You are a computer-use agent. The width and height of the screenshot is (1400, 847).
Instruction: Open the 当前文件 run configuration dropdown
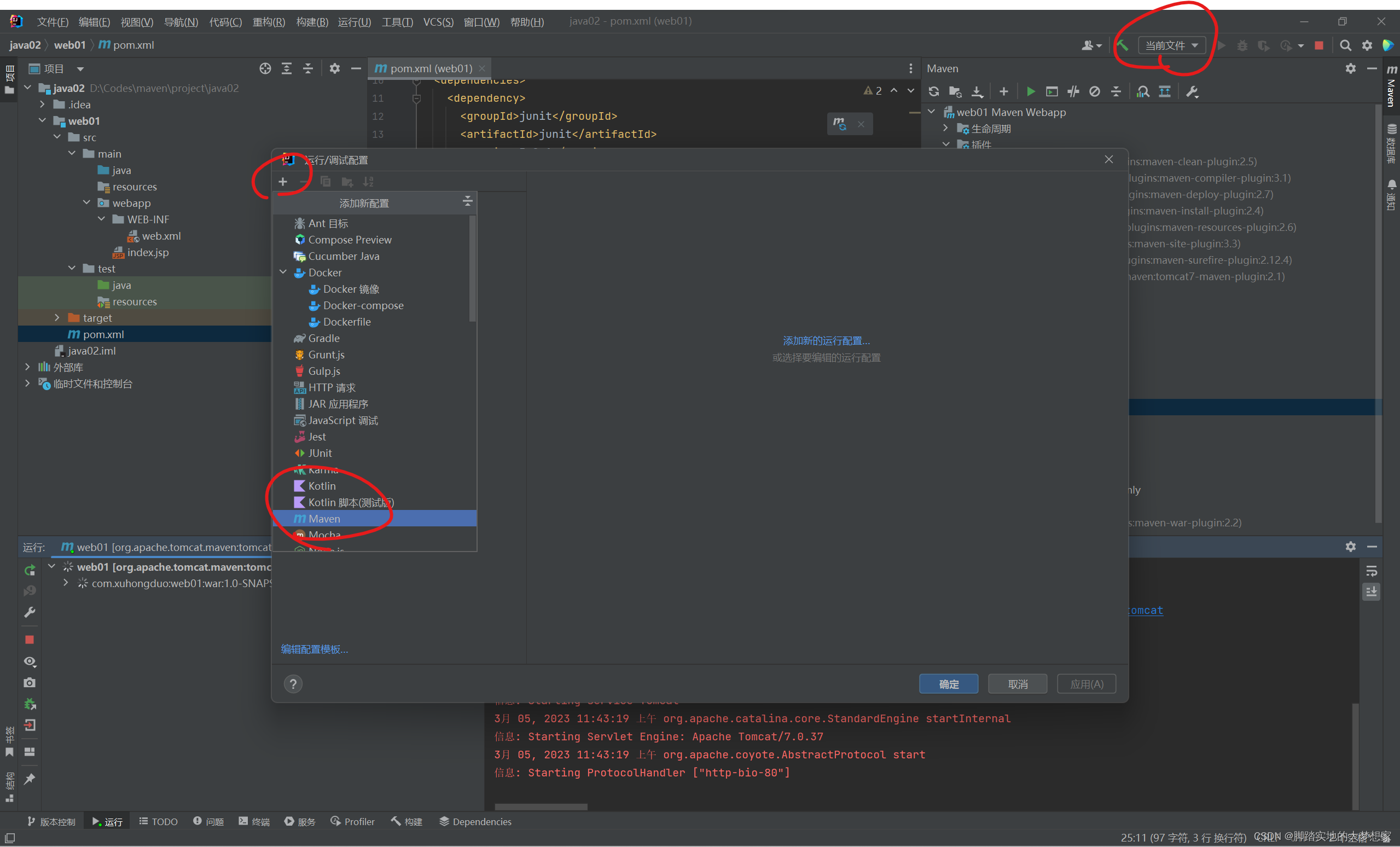(x=1172, y=45)
